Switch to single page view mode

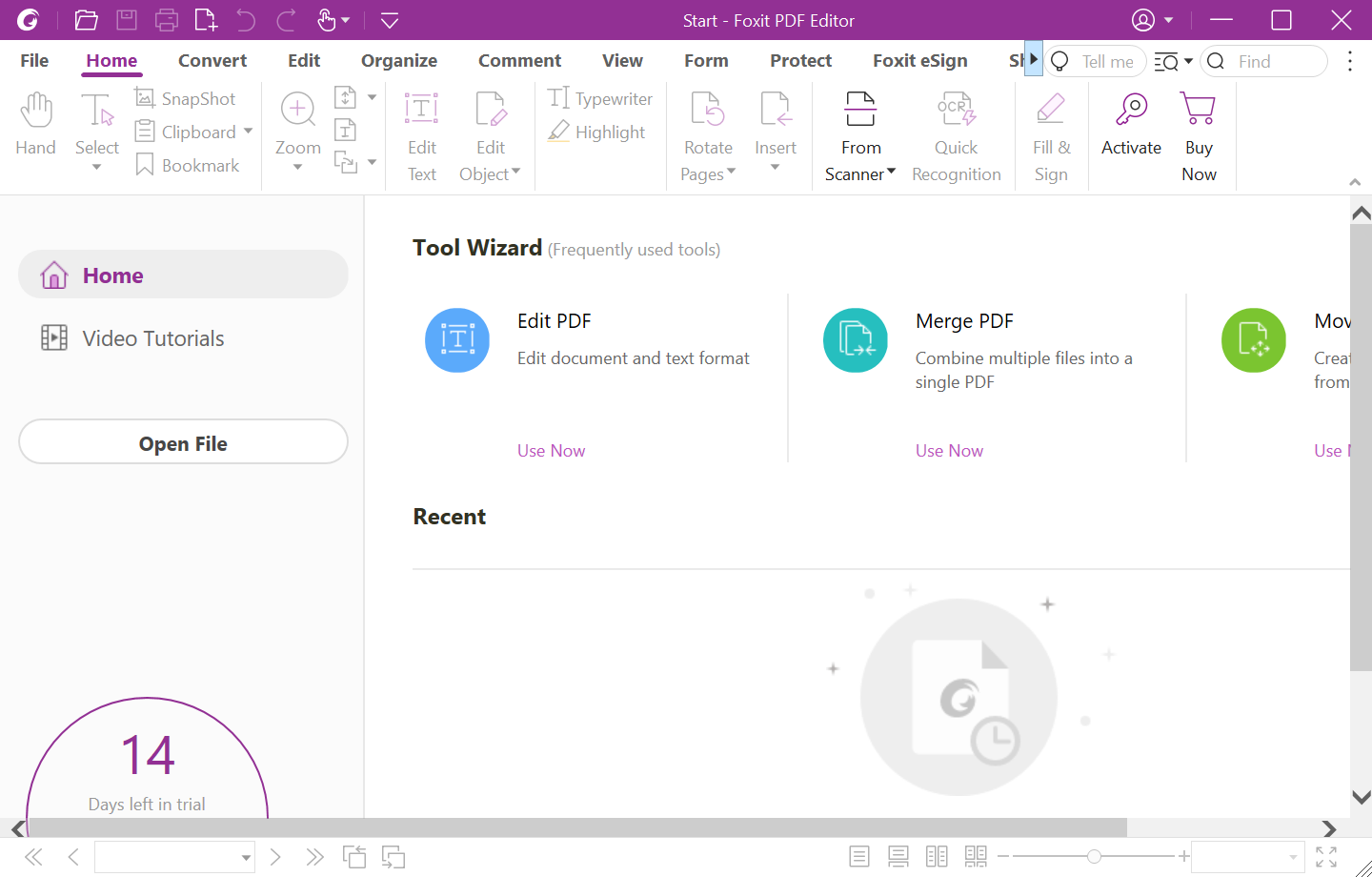859,857
